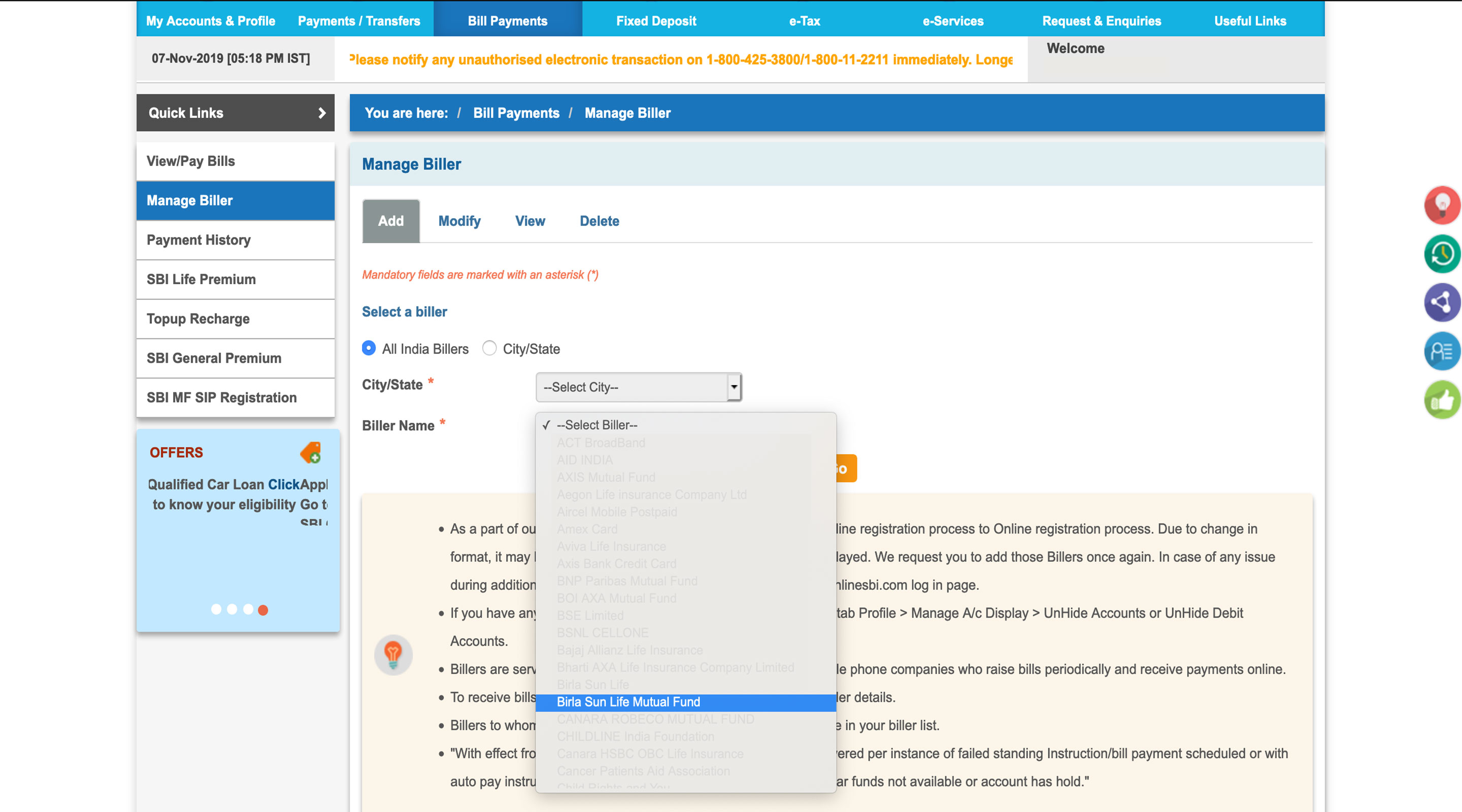This screenshot has width=1462, height=812.
Task: Click the Quick Links chevron arrow
Action: (x=322, y=113)
